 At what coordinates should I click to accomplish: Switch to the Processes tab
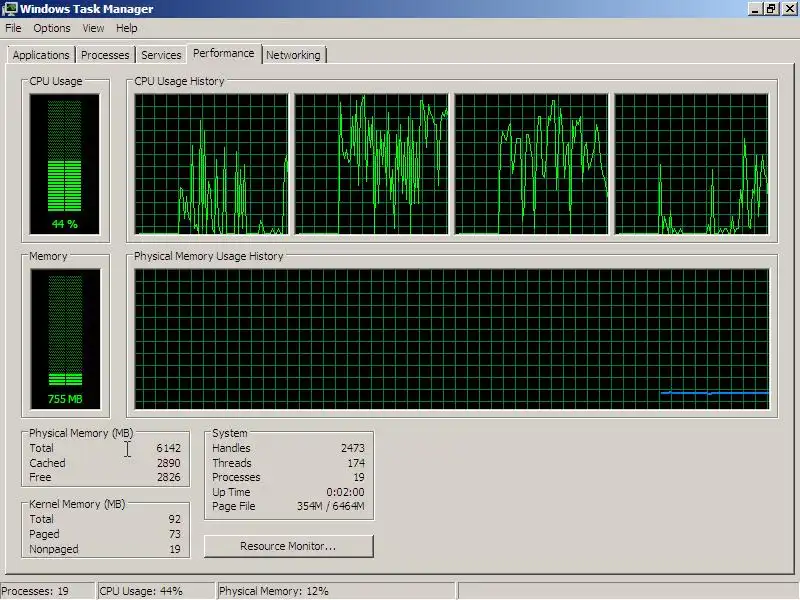105,55
